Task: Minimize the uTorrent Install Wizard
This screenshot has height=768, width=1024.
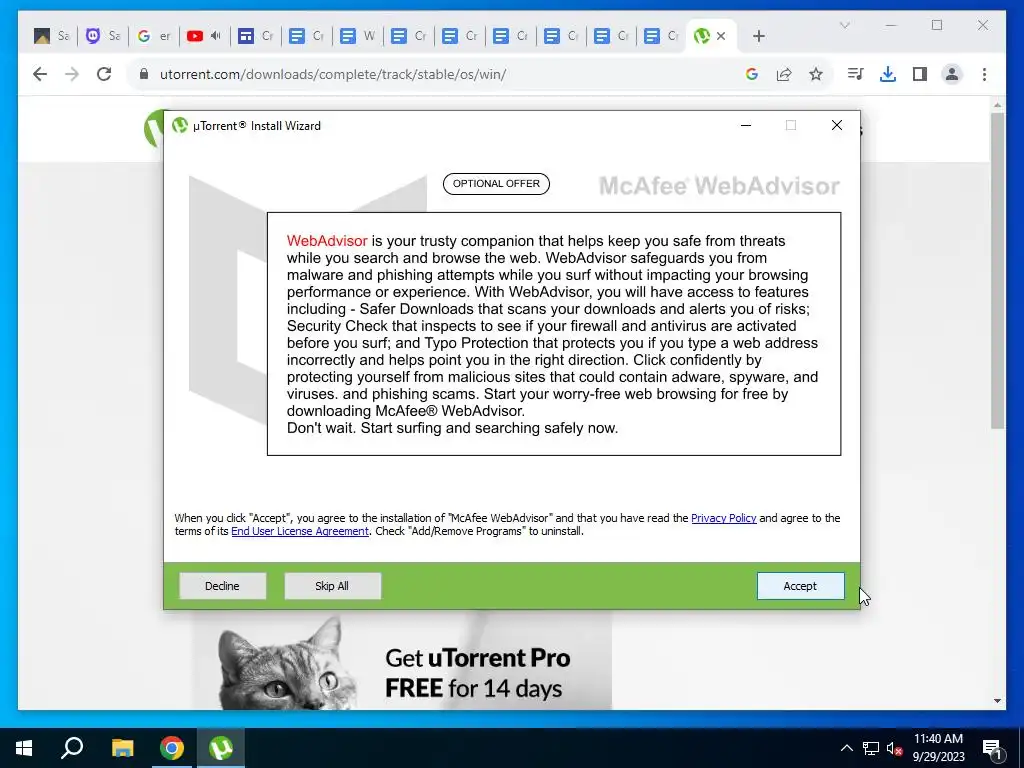Action: (746, 125)
